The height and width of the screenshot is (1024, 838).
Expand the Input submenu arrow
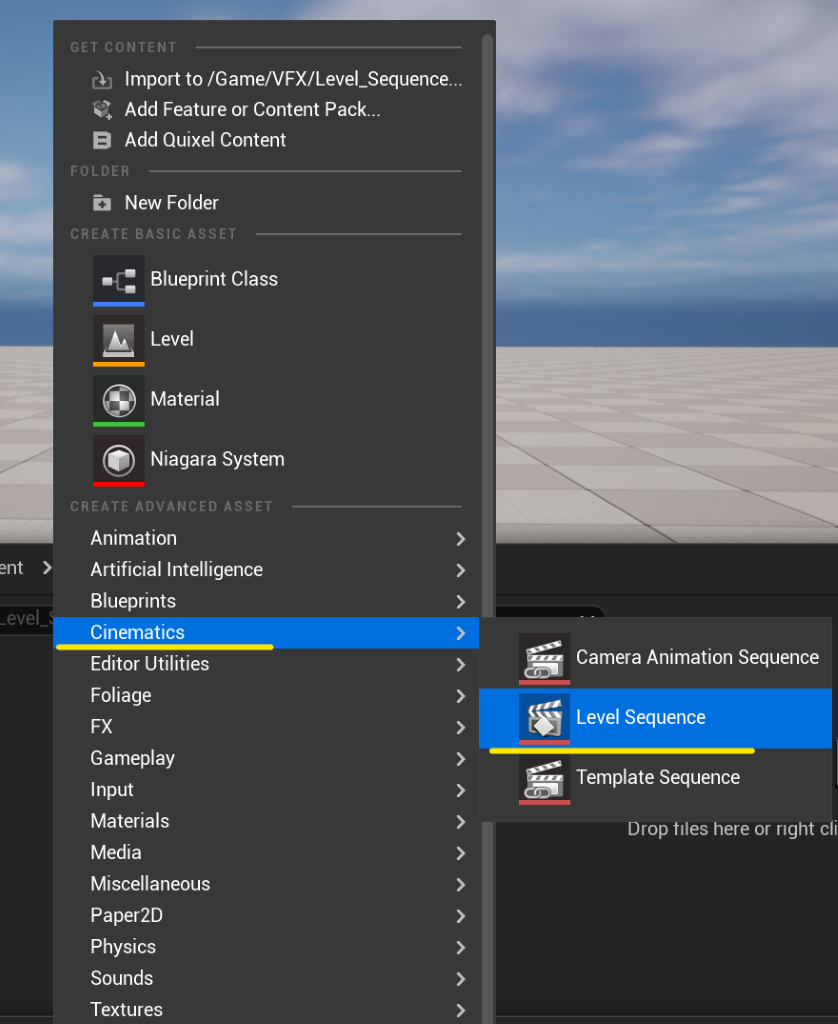460,790
